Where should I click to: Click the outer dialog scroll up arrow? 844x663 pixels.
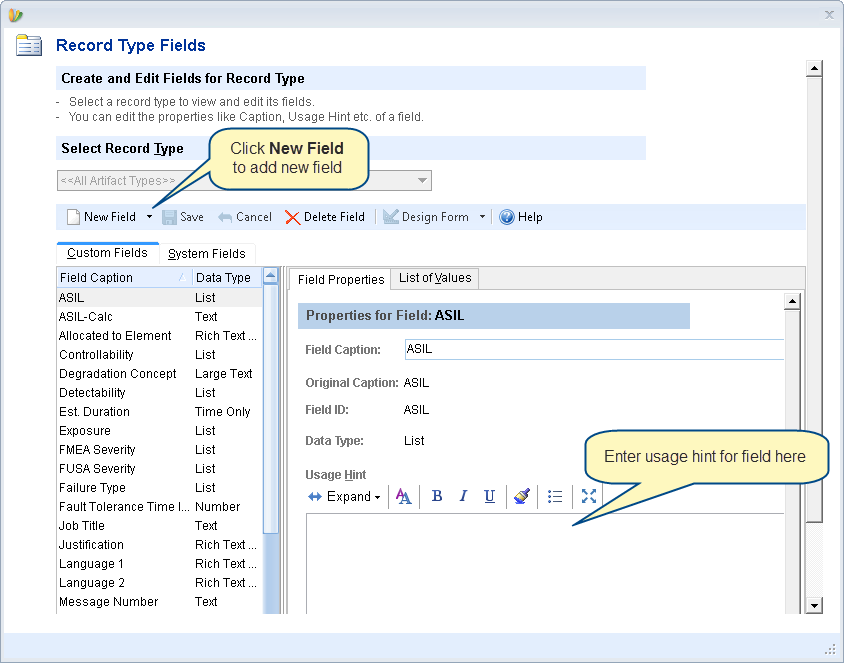[x=814, y=68]
